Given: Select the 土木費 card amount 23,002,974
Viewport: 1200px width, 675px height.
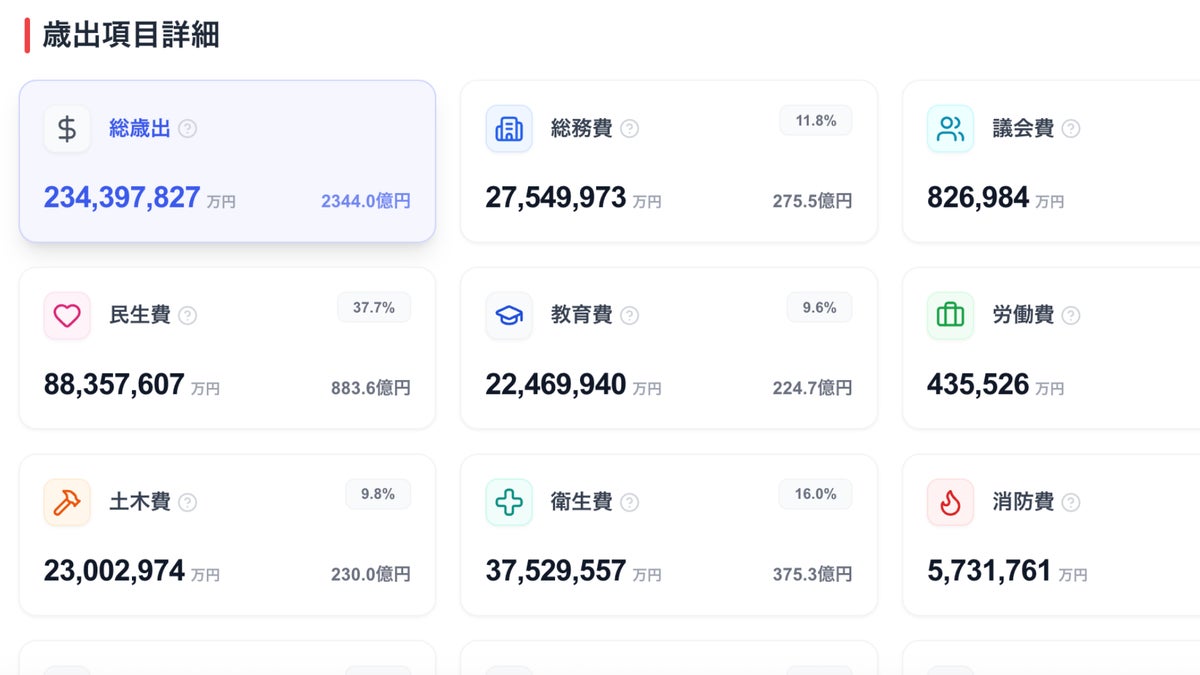Looking at the screenshot, I should coord(114,571).
